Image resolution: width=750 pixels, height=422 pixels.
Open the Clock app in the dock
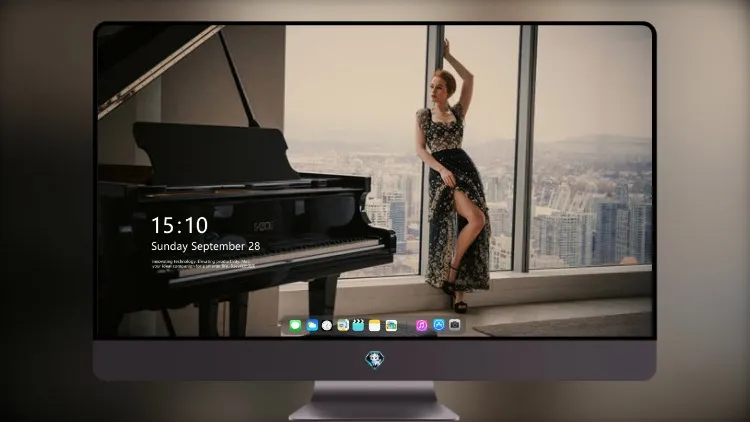(327, 325)
